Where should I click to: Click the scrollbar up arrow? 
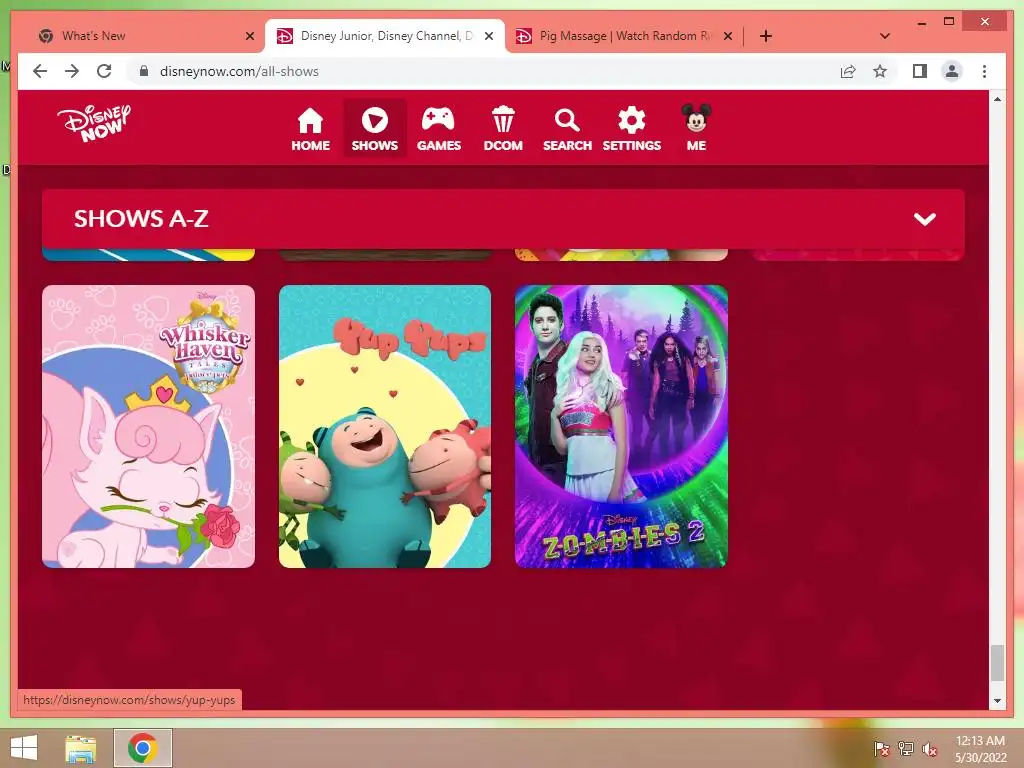click(x=997, y=99)
